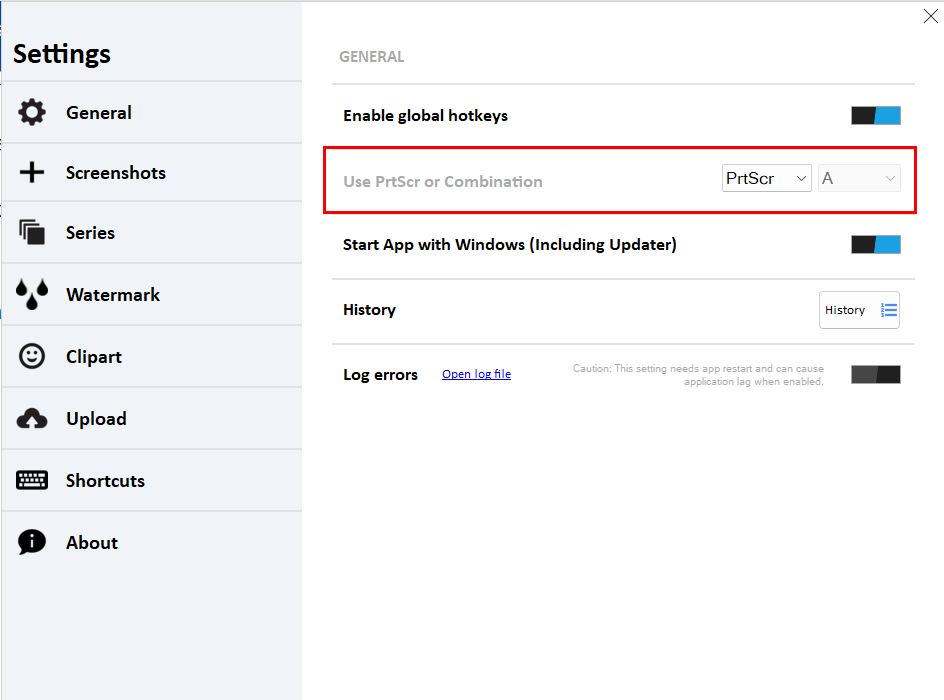Close the Settings window
The width and height of the screenshot is (944, 700).
(930, 16)
